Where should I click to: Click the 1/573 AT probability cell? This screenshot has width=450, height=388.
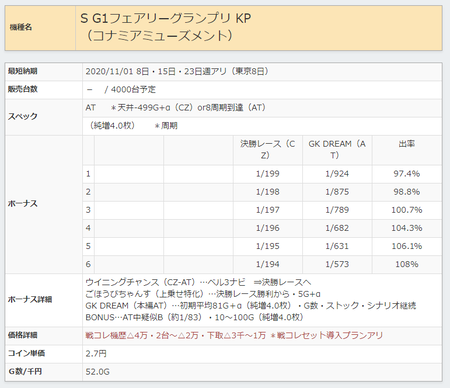pyautogui.click(x=337, y=264)
